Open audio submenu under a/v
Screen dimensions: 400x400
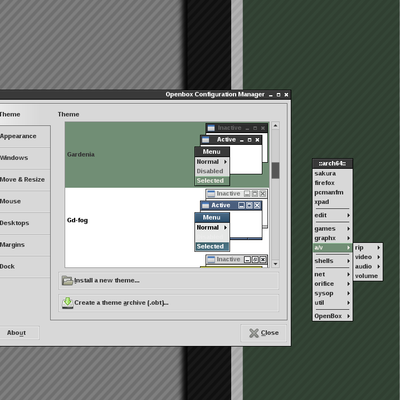click(368, 266)
